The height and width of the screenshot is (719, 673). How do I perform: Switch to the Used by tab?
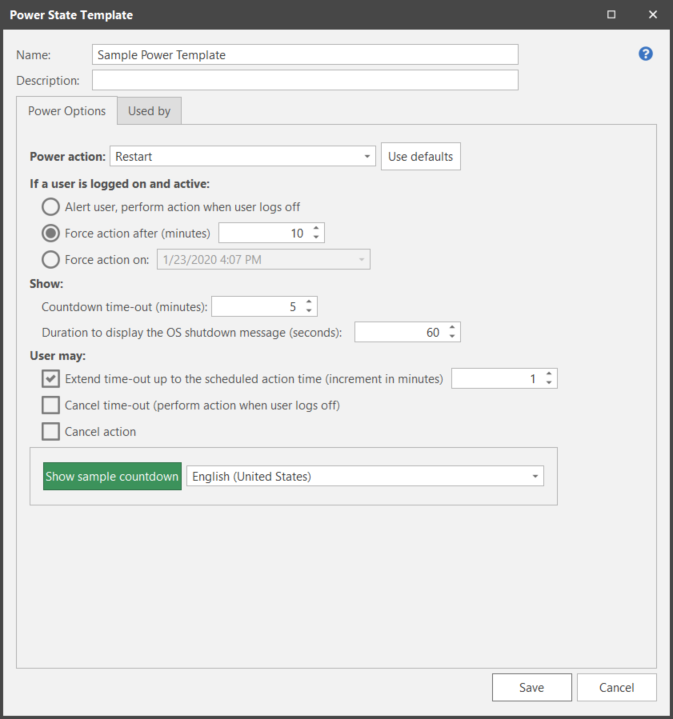(x=149, y=111)
